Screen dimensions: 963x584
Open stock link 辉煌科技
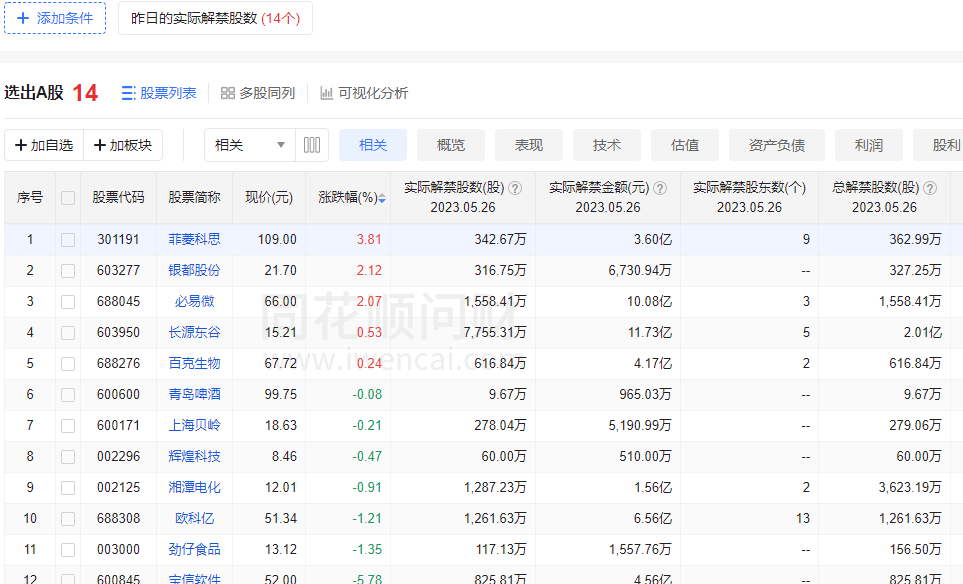194,456
